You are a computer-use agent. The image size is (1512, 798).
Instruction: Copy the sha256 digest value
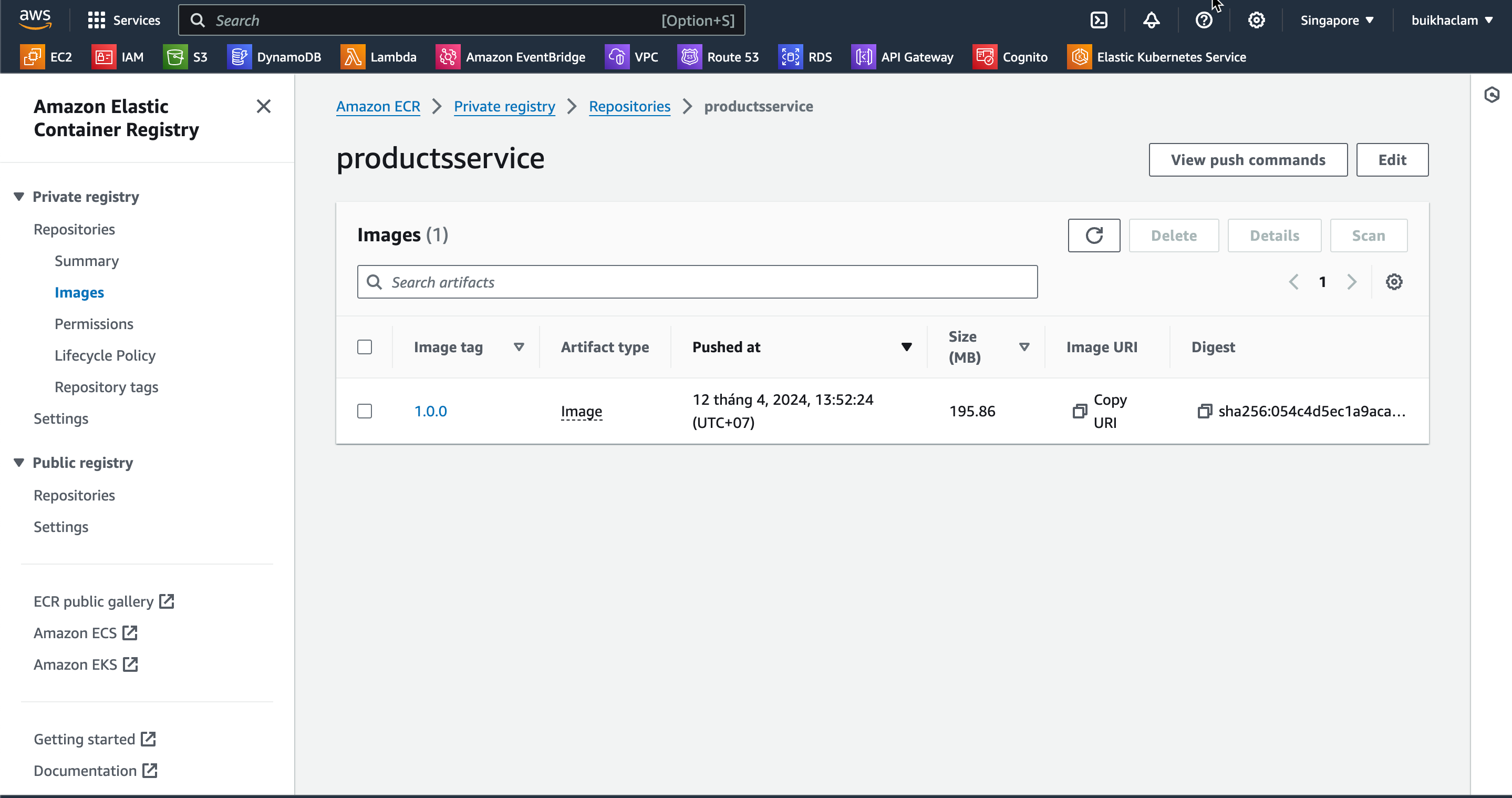pos(1205,411)
